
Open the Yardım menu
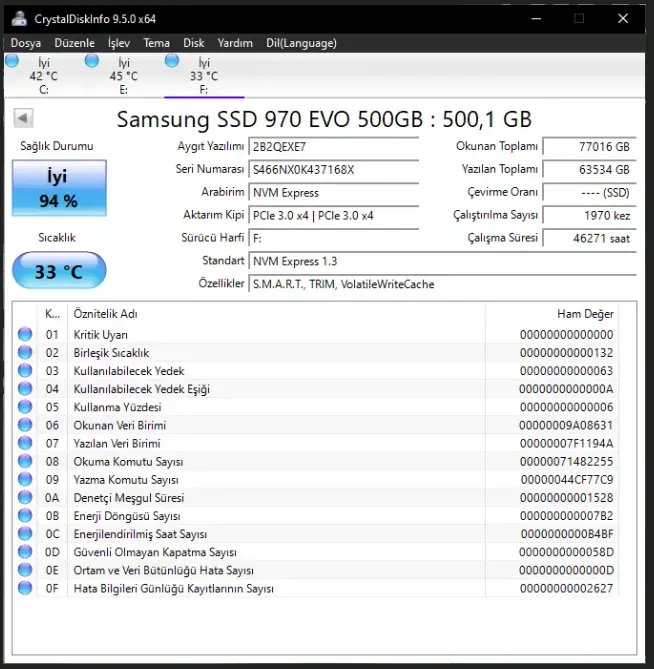235,43
